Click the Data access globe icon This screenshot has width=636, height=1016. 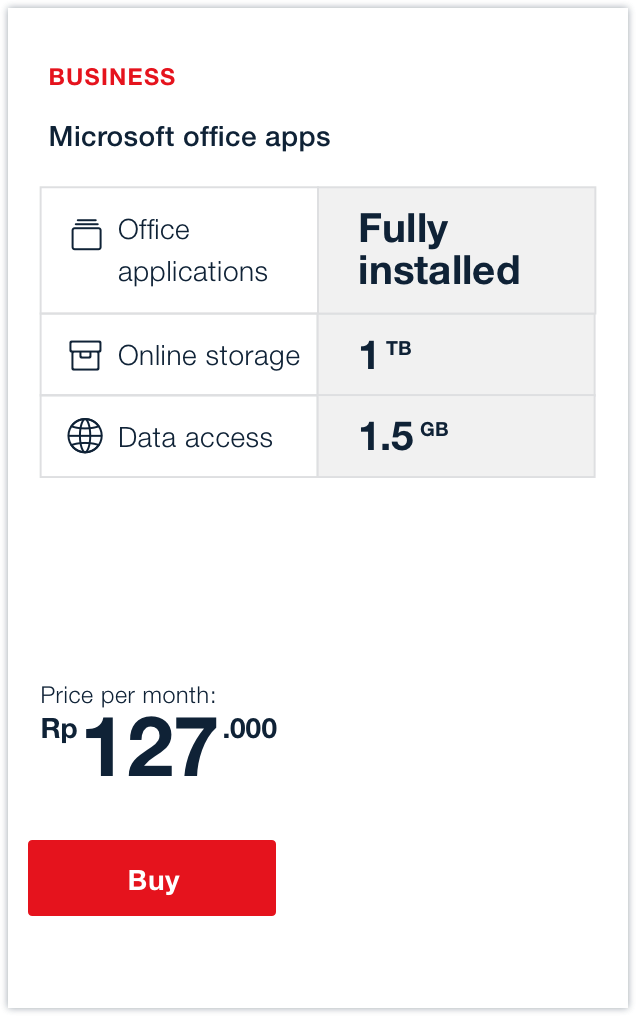point(85,437)
